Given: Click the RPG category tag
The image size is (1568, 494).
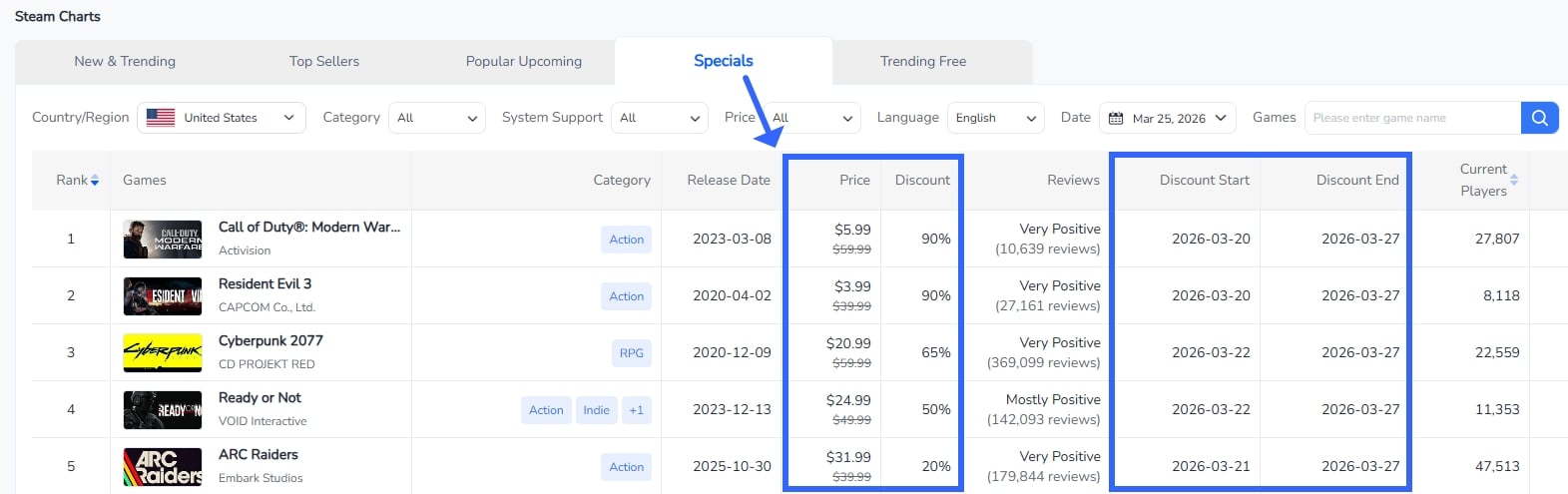Looking at the screenshot, I should pos(631,353).
